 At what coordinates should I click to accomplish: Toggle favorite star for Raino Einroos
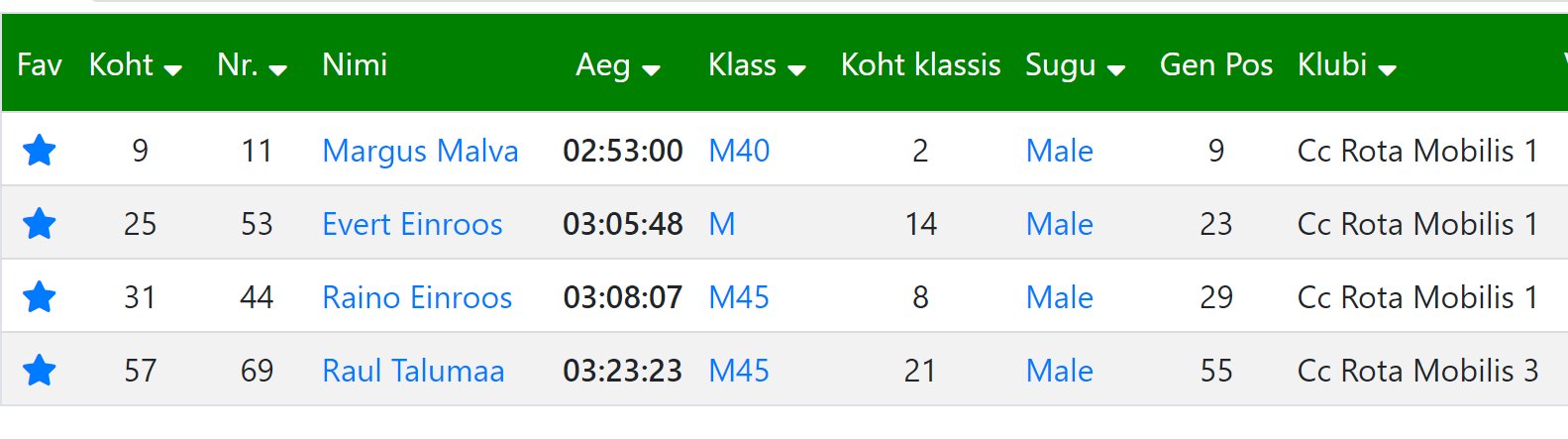coord(40,297)
